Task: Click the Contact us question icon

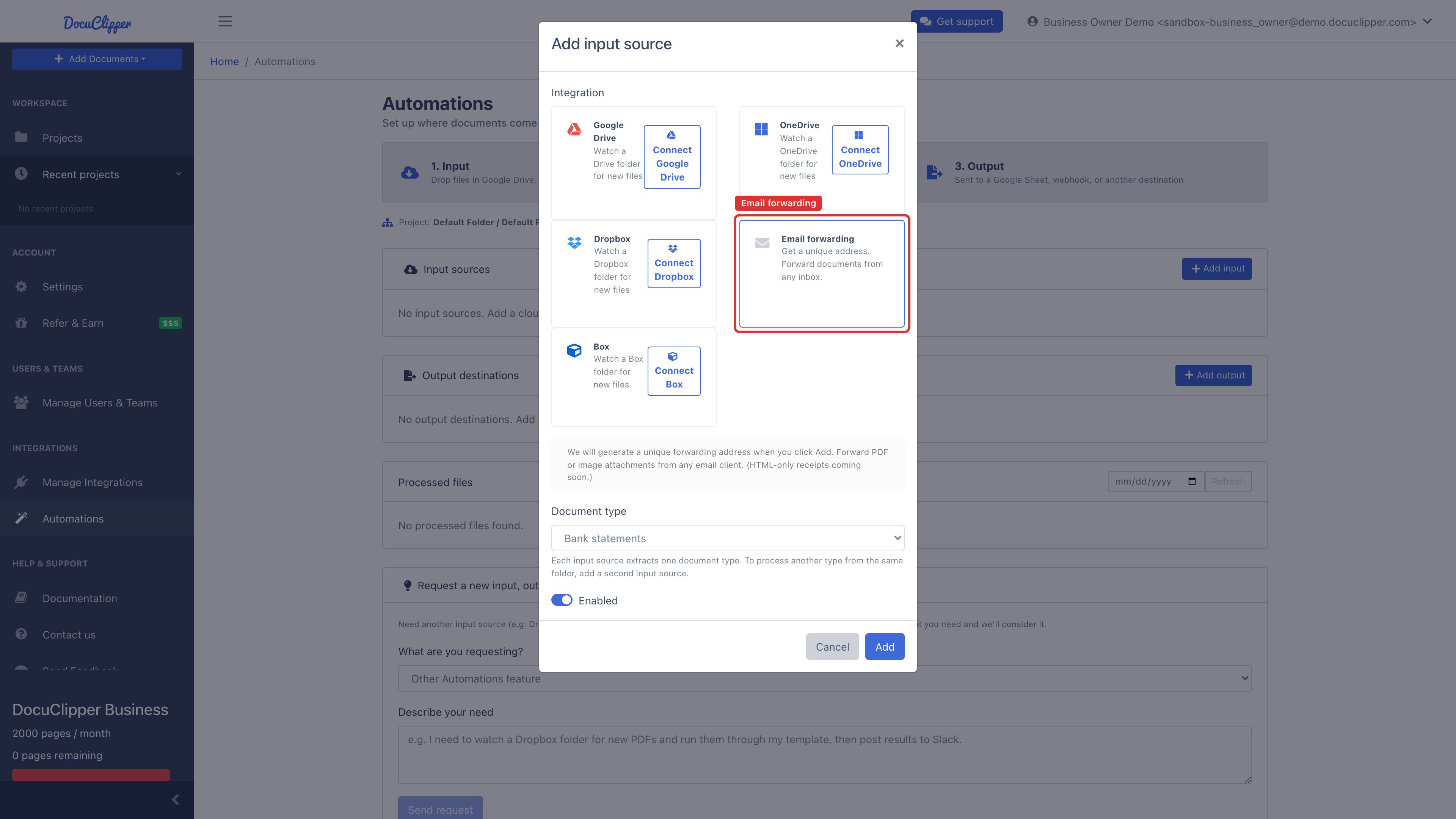Action: 21,634
